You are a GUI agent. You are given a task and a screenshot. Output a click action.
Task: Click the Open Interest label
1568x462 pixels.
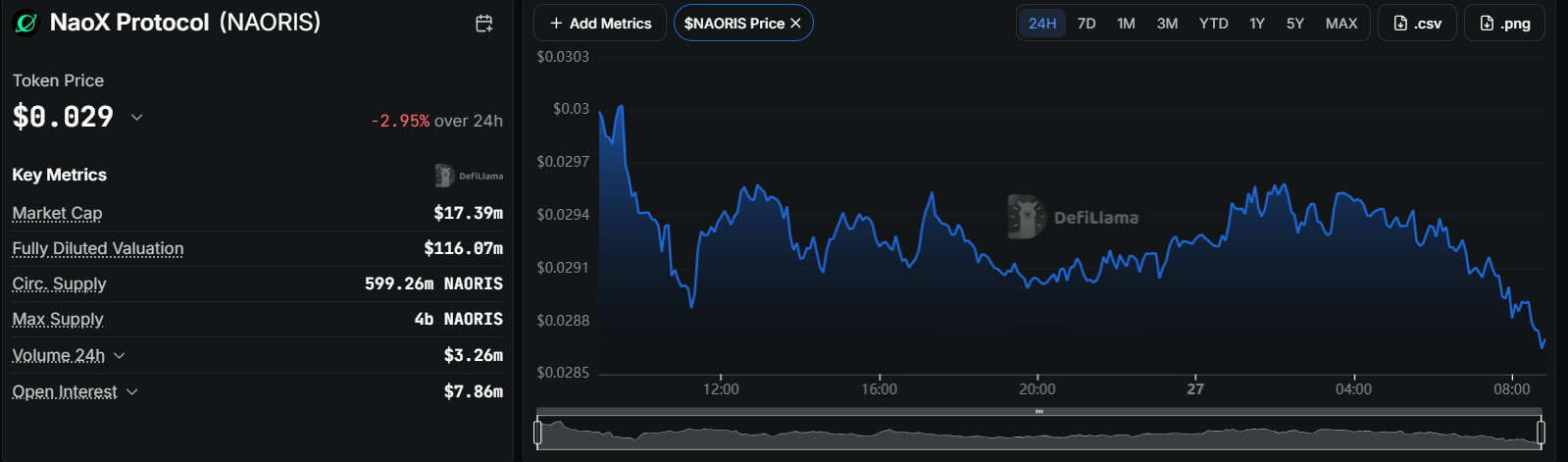65,391
